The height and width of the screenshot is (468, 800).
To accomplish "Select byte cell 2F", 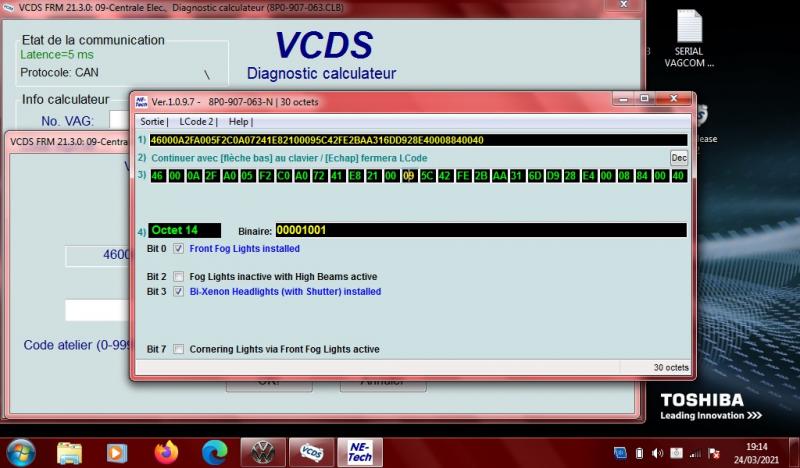I will click(x=211, y=176).
